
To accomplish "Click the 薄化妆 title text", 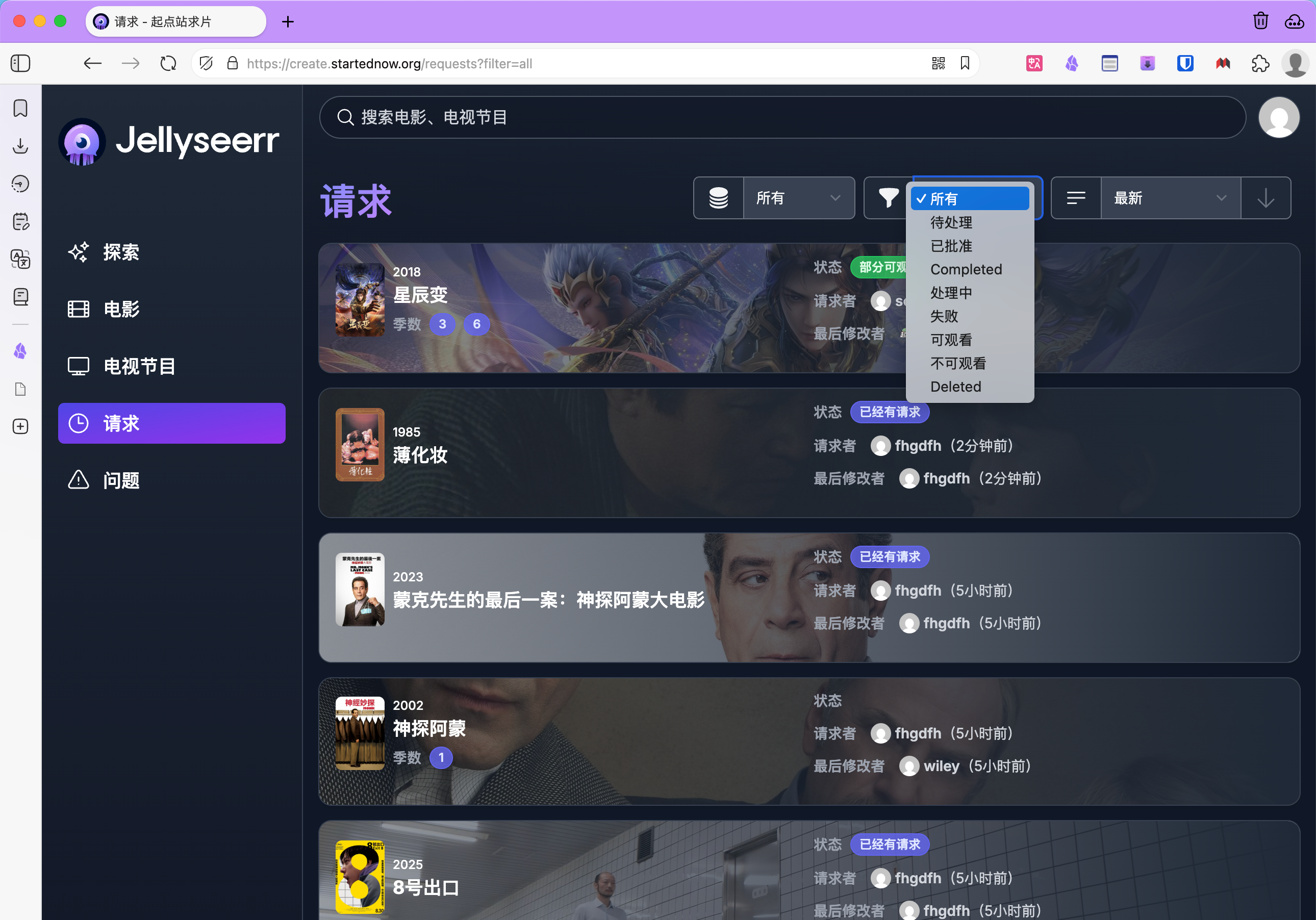I will pyautogui.click(x=420, y=456).
